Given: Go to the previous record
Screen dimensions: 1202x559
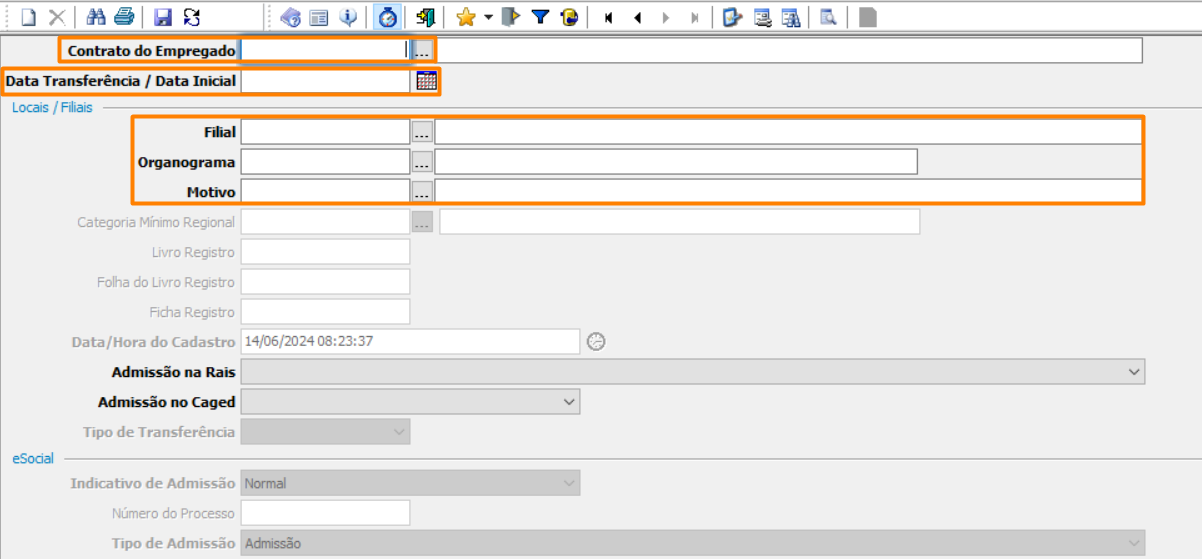Looking at the screenshot, I should coord(637,17).
